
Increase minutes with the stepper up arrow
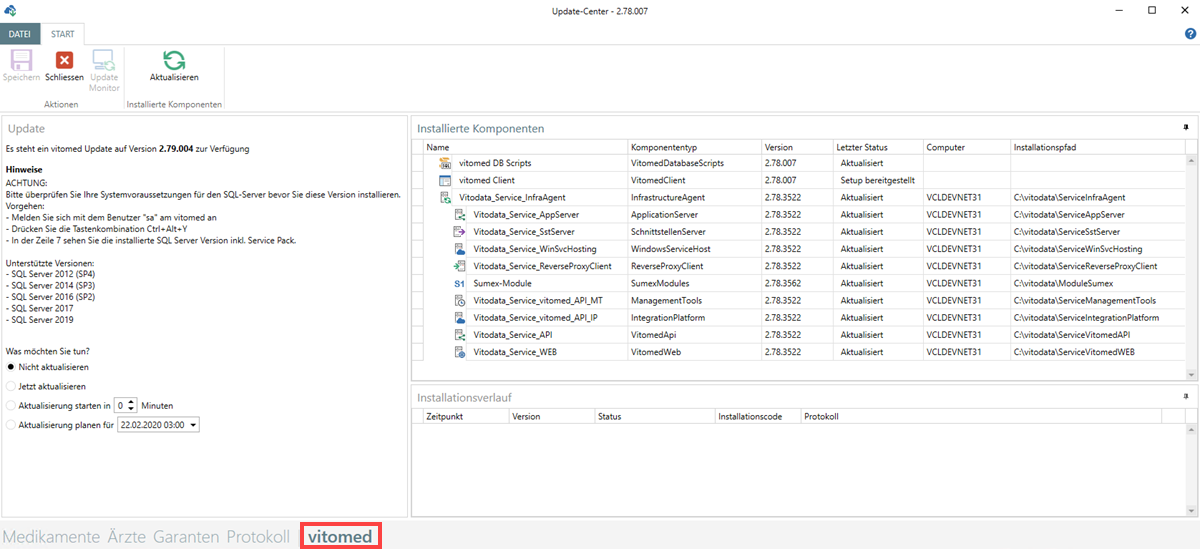(x=132, y=402)
